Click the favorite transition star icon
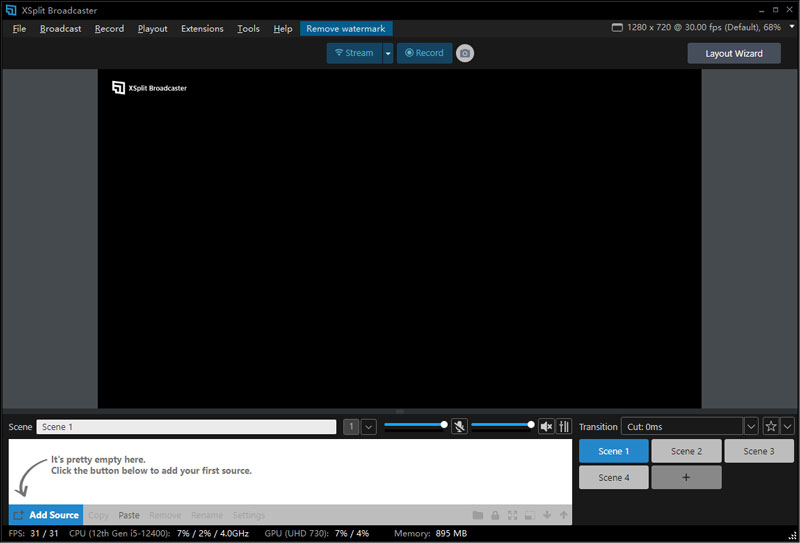 [x=771, y=426]
